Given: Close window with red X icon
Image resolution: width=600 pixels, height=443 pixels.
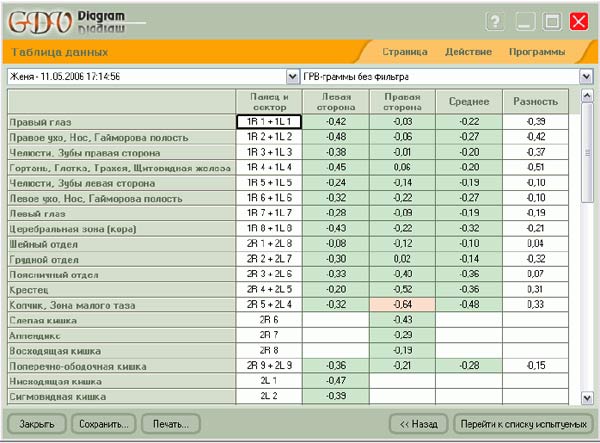Looking at the screenshot, I should (579, 21).
